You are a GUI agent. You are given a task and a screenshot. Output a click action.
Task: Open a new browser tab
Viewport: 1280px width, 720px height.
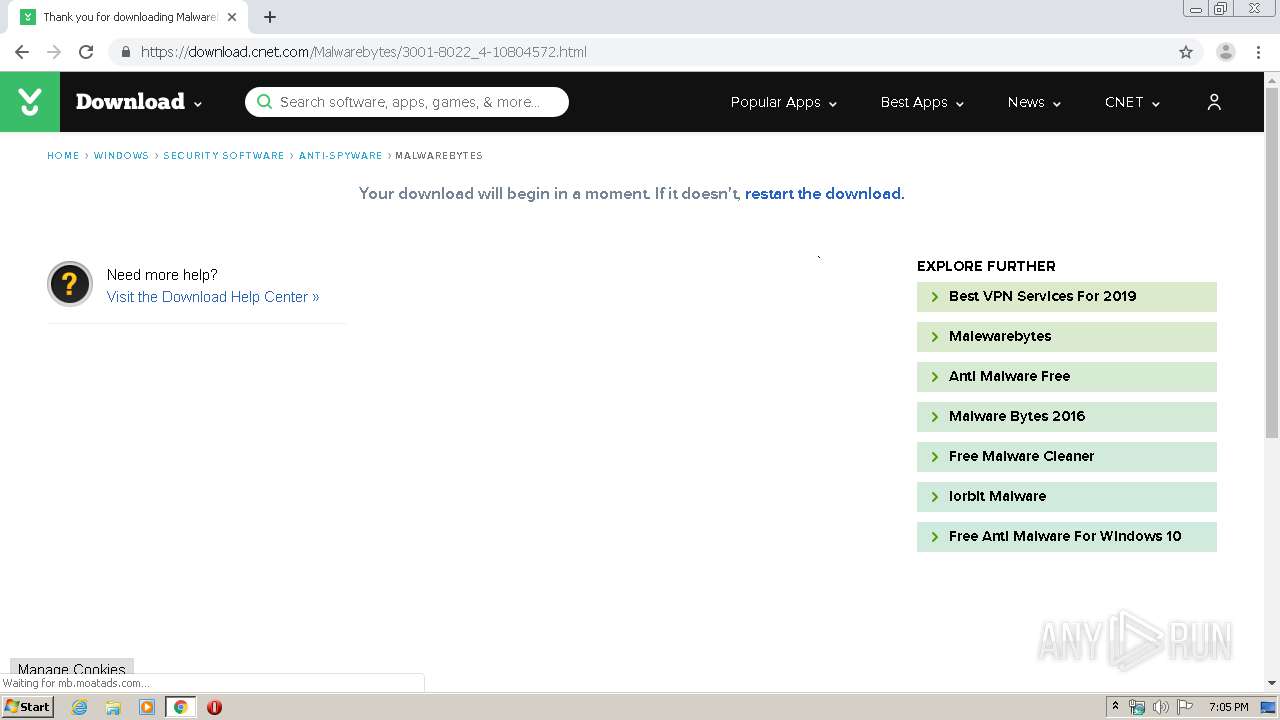click(270, 17)
